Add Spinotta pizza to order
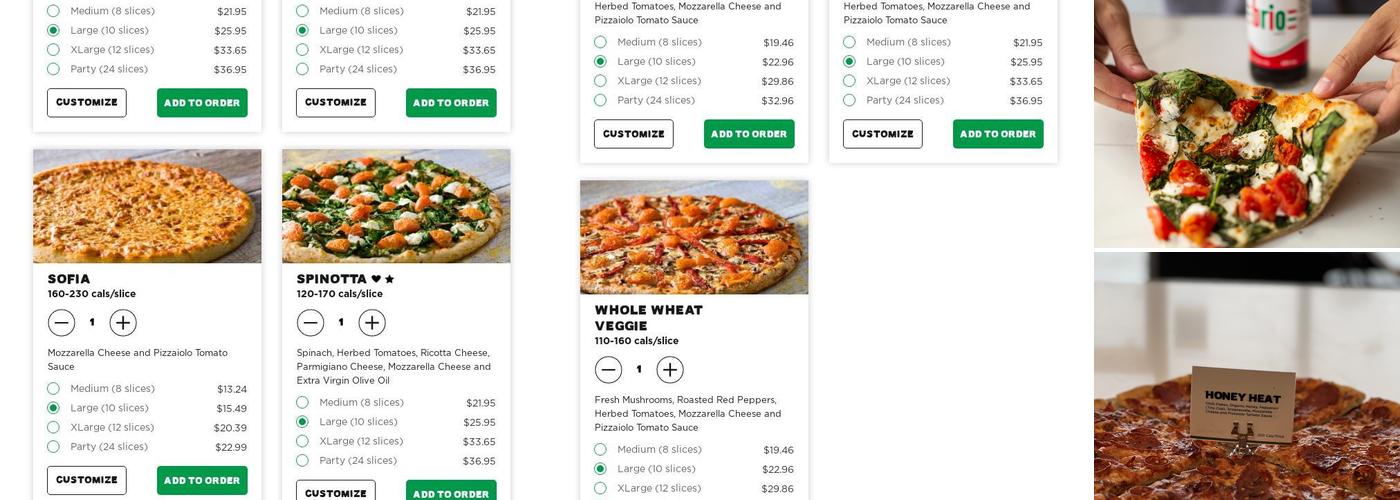The width and height of the screenshot is (1400, 500). (x=451, y=493)
